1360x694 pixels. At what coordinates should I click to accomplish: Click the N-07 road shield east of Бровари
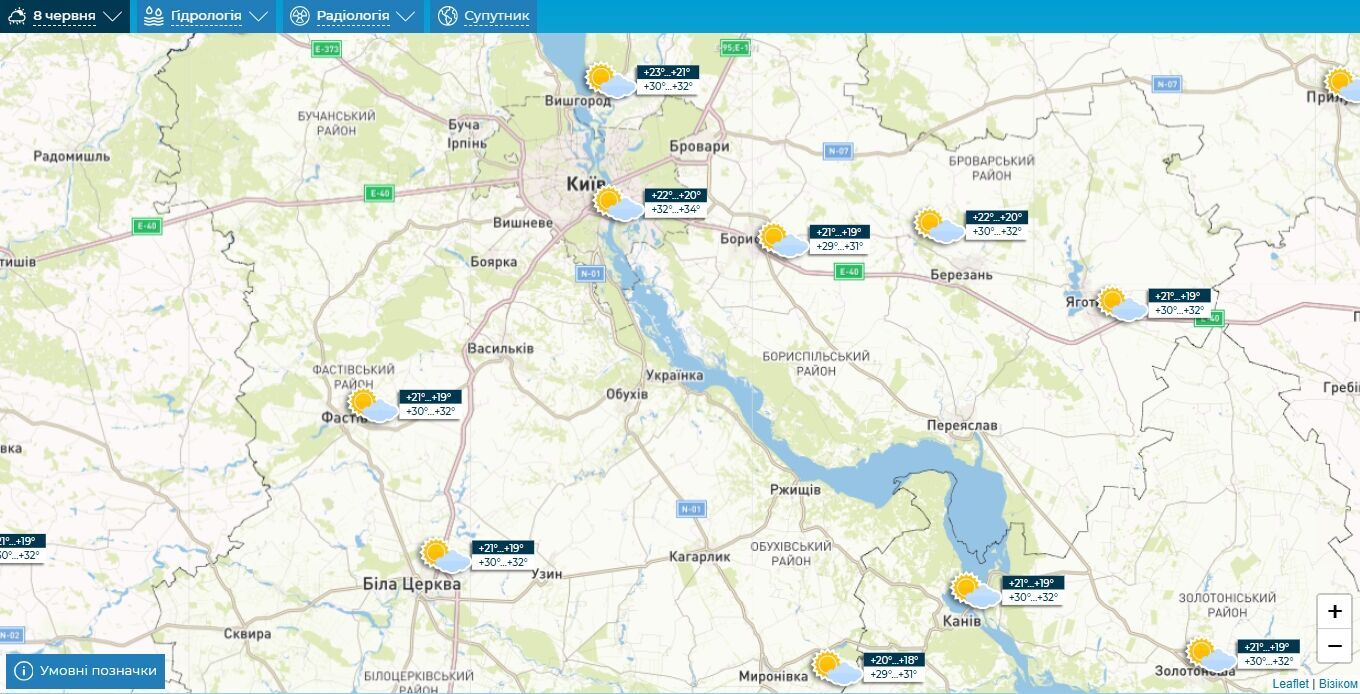pos(838,151)
